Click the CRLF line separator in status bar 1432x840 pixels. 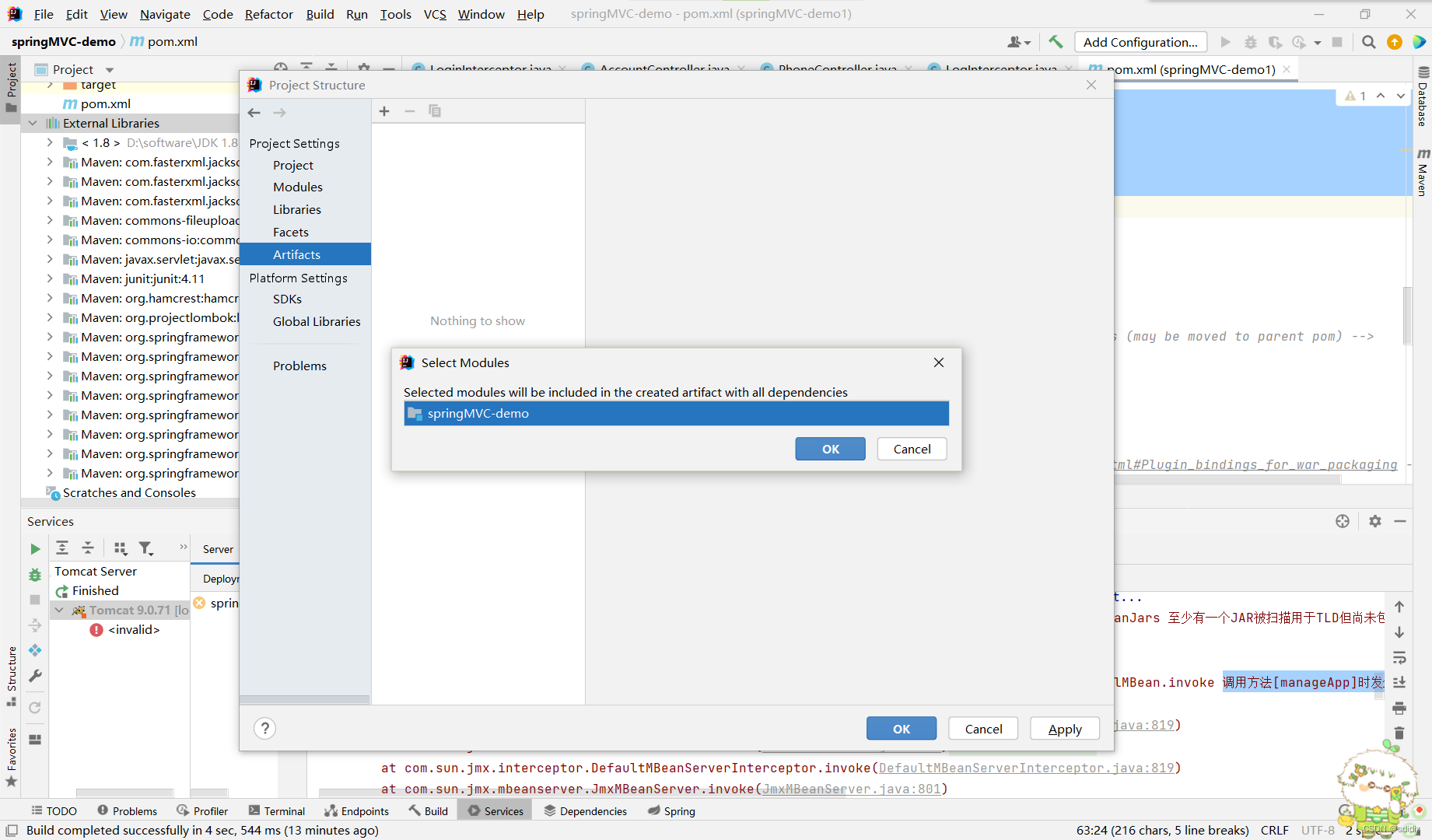(x=1274, y=830)
